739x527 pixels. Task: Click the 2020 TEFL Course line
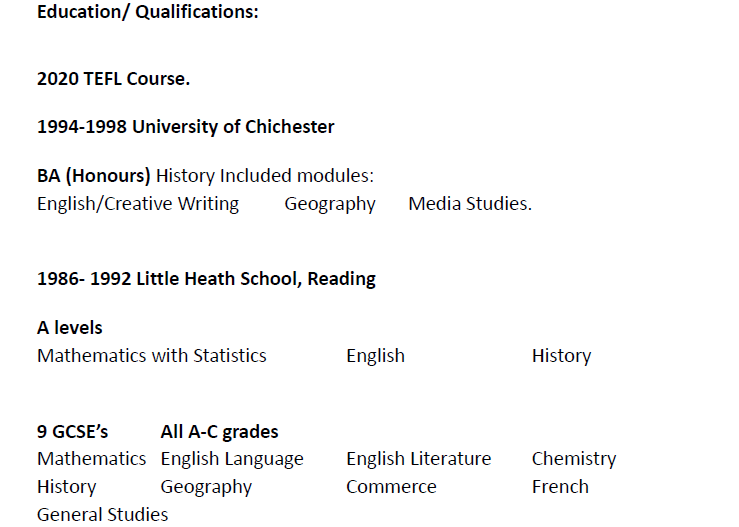(113, 79)
